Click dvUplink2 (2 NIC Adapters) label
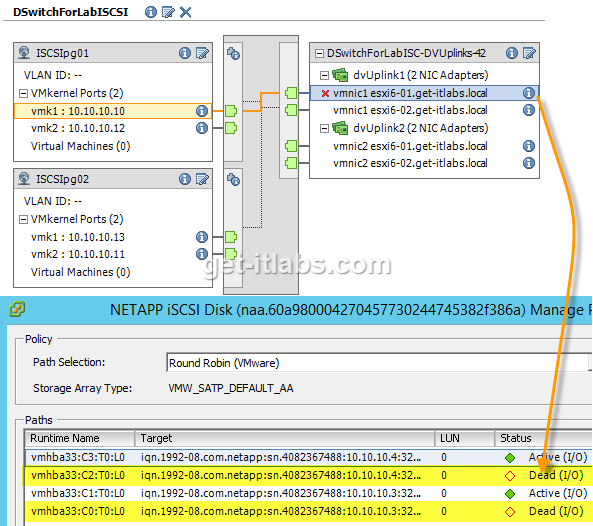 point(421,128)
